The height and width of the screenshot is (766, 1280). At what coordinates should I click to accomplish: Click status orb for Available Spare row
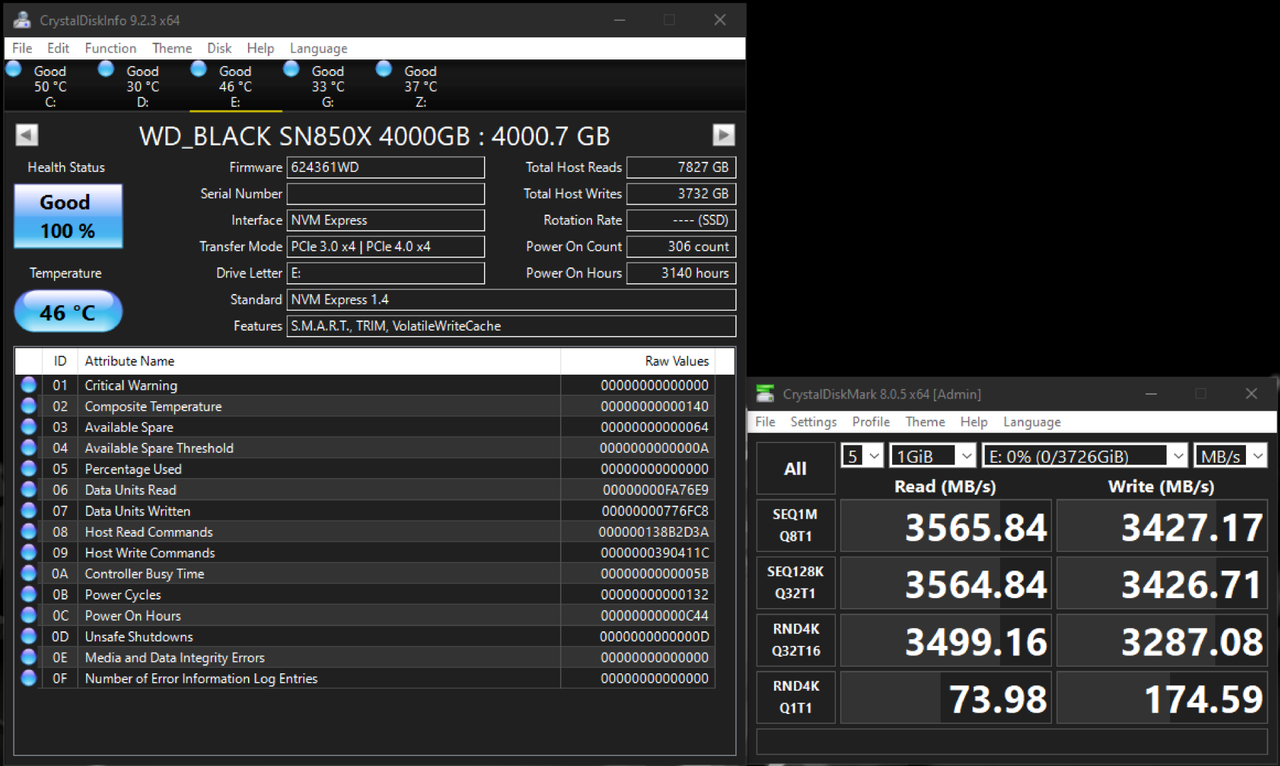29,427
